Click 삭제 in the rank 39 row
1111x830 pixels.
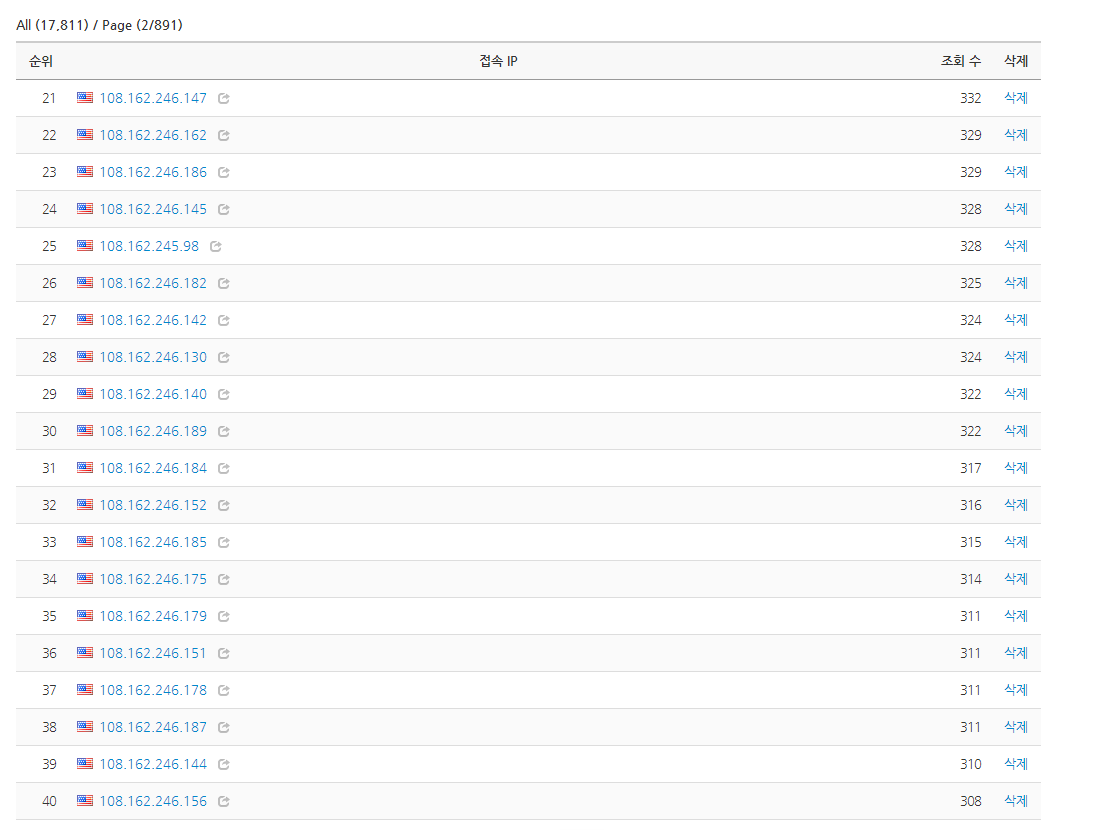[x=1015, y=764]
